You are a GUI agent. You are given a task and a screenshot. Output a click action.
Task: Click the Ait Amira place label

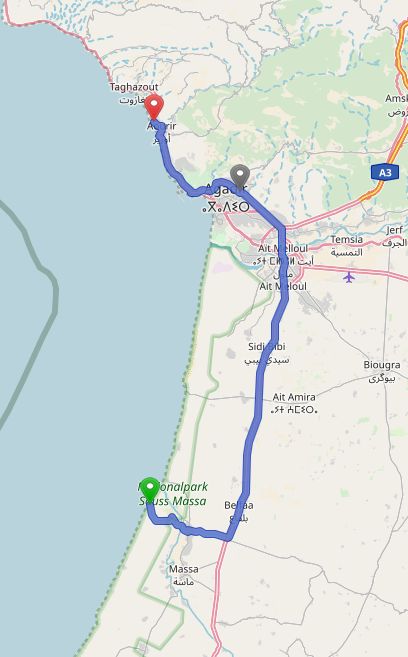pos(294,397)
